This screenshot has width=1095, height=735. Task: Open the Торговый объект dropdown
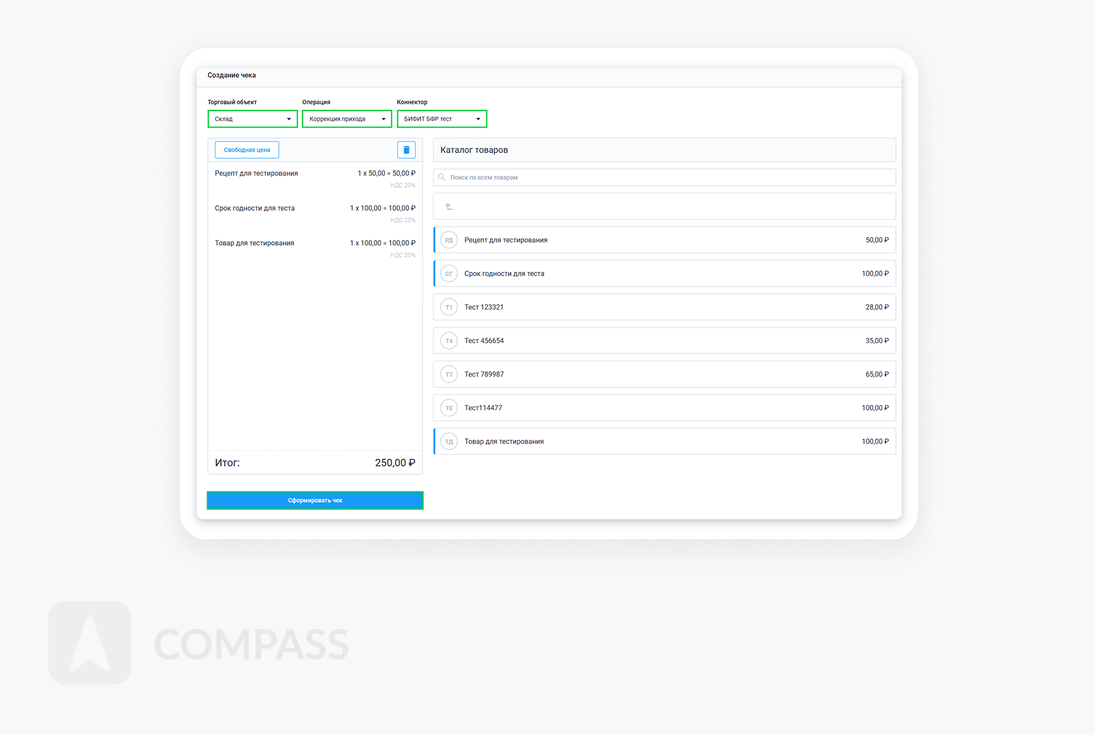tap(252, 119)
